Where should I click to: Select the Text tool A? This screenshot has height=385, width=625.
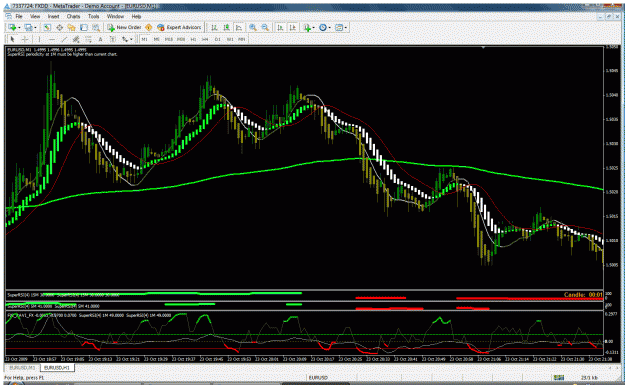pos(100,39)
